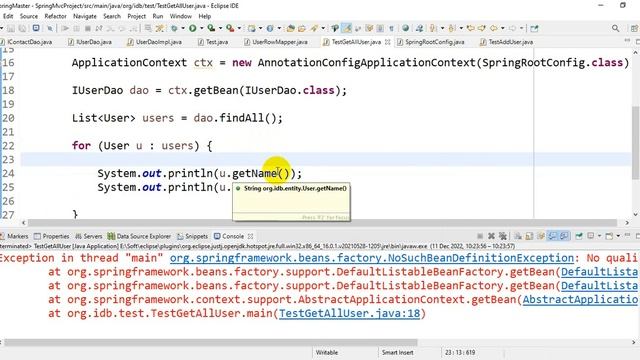Click the Terminate square icon in Console
The height and width of the screenshot is (360, 640).
480,236
